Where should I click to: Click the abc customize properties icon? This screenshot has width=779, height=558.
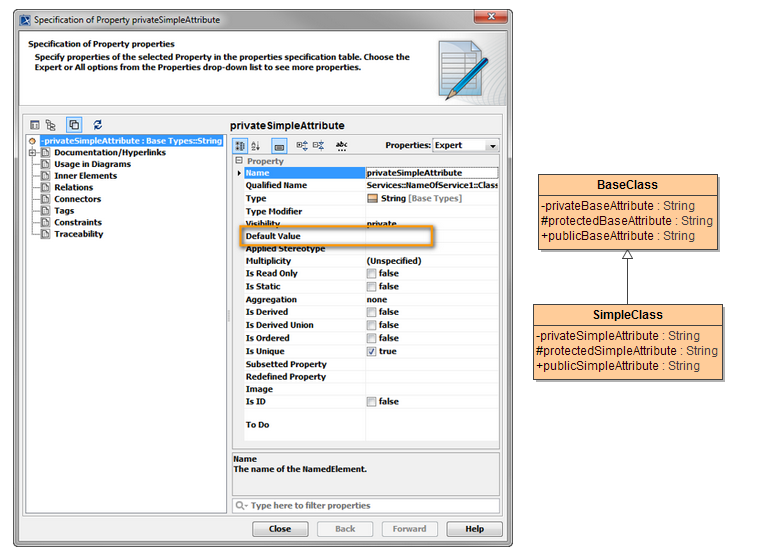click(341, 146)
